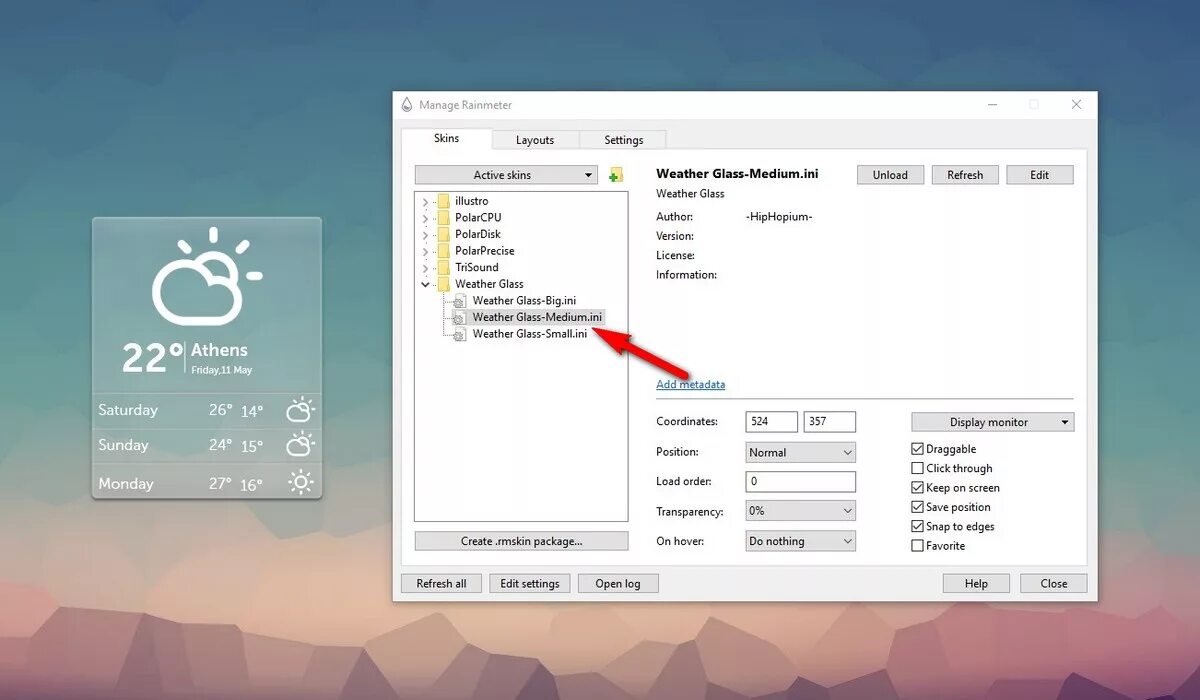Collapse the Weather Glass tree node
Image resolution: width=1200 pixels, height=700 pixels.
pyautogui.click(x=425, y=284)
